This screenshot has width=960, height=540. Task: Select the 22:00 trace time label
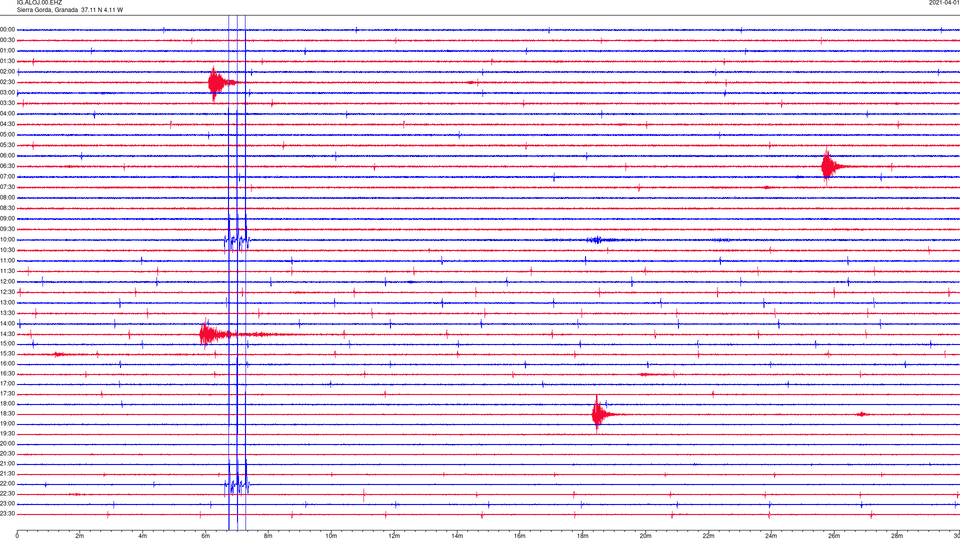[x=8, y=484]
